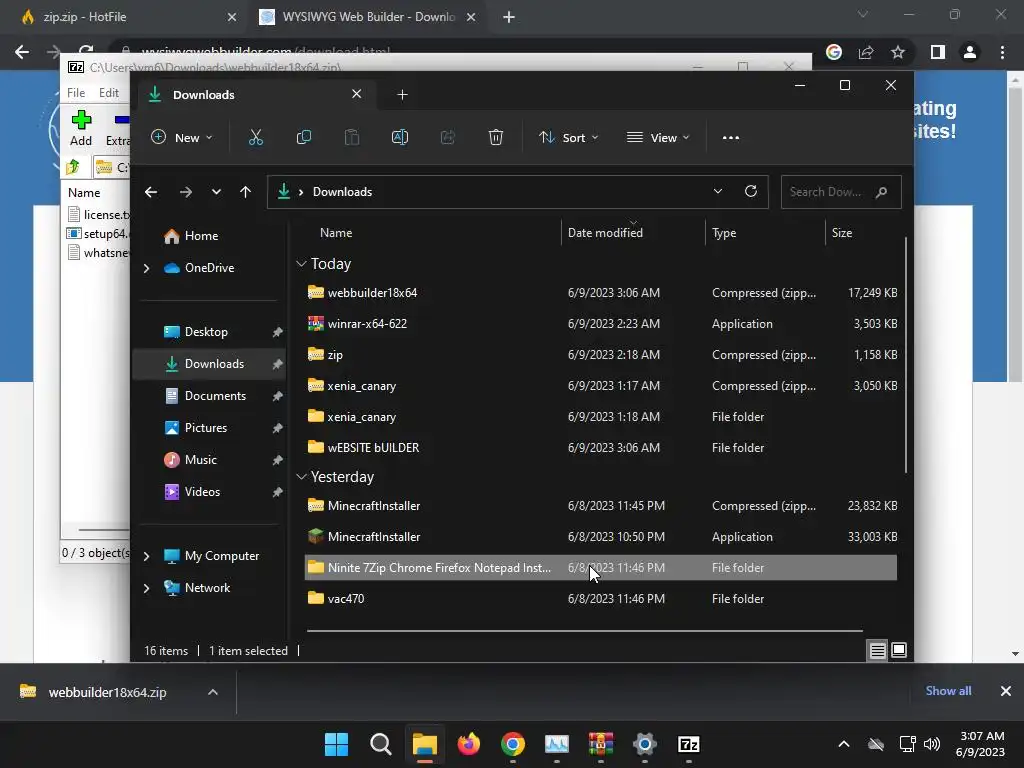This screenshot has height=768, width=1024.
Task: Open Chrome side panel icon
Action: tap(938, 52)
